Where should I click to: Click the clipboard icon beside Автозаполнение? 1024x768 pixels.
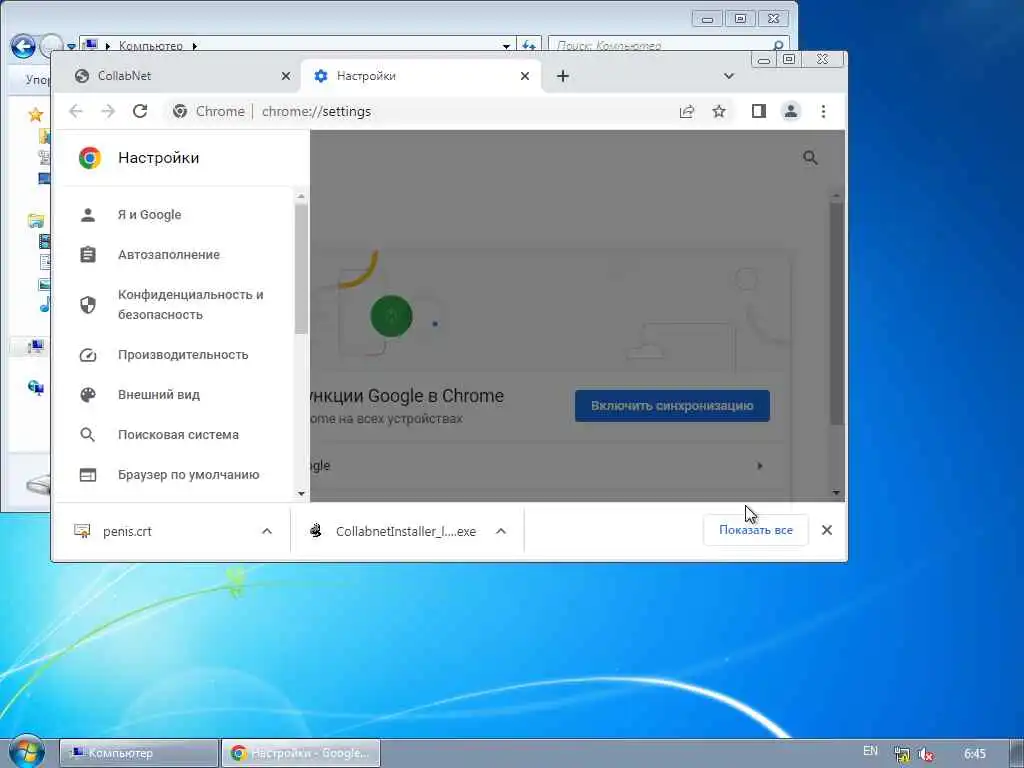click(x=88, y=255)
